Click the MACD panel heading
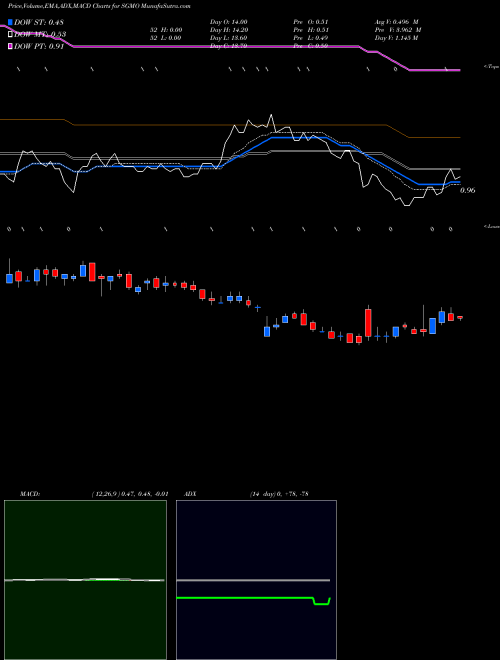 pyautogui.click(x=30, y=494)
